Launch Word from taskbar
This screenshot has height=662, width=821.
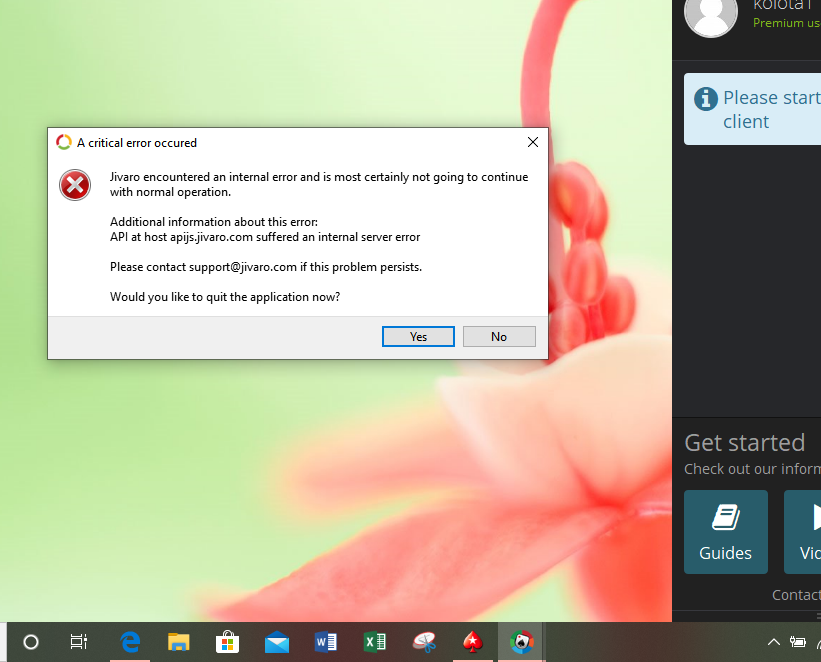click(x=326, y=642)
